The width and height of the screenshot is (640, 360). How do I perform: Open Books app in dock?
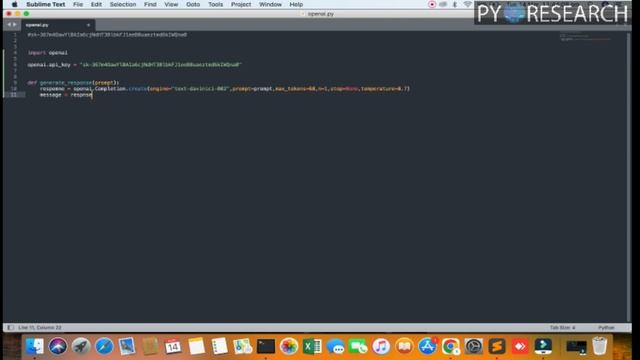[404, 347]
